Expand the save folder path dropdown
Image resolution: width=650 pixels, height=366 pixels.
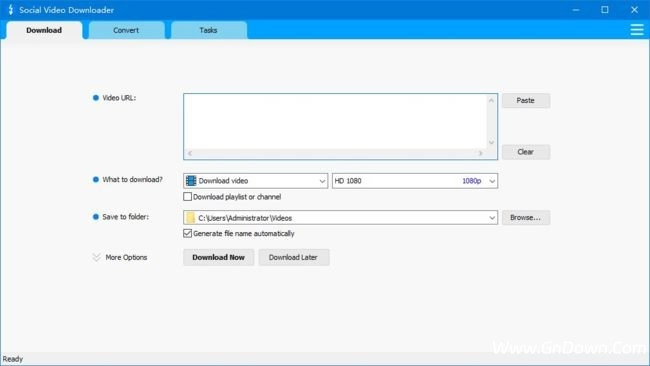[x=492, y=218]
